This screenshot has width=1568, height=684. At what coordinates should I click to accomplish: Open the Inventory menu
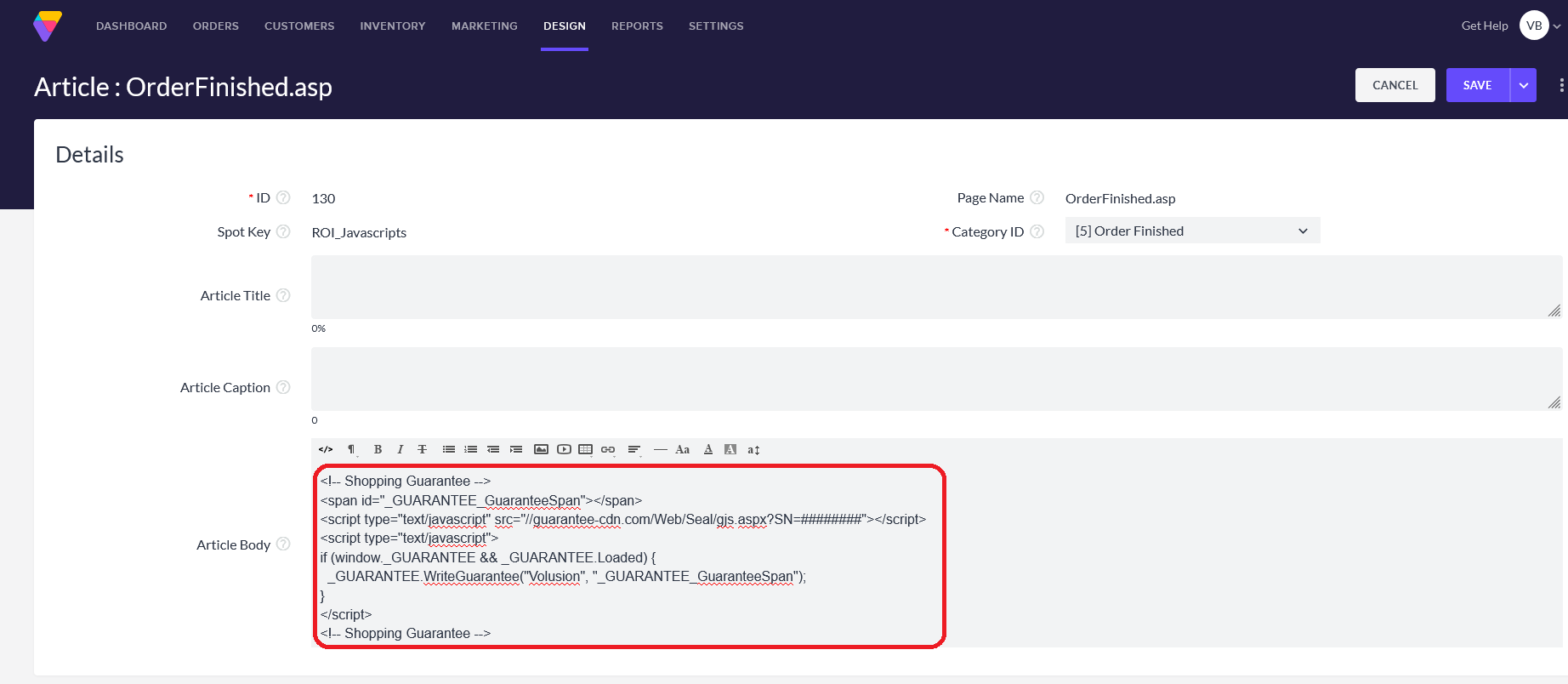point(393,26)
